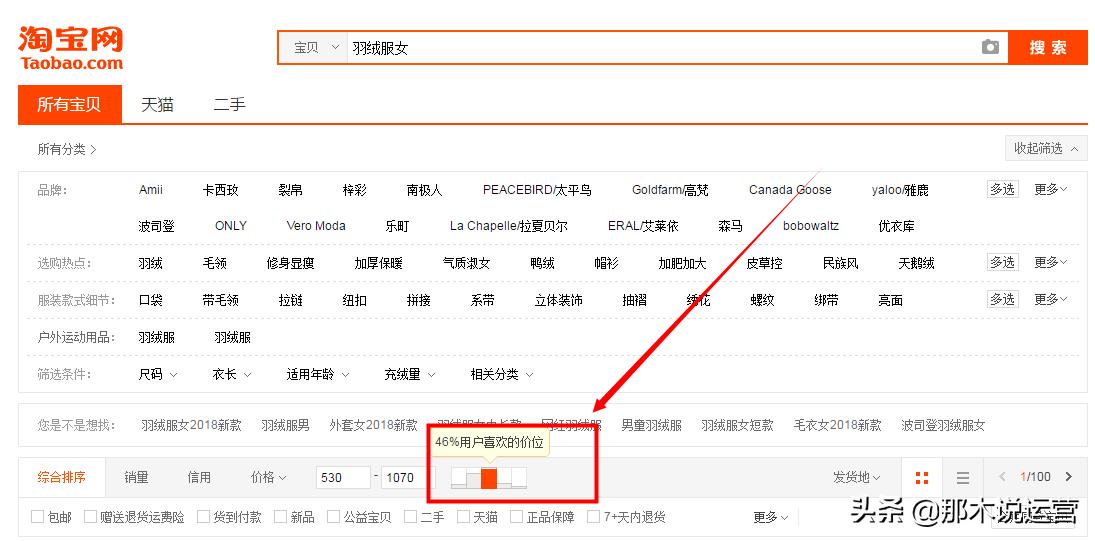This screenshot has width=1095, height=541.
Task: Switch to grid view layout icon
Action: click(x=922, y=477)
